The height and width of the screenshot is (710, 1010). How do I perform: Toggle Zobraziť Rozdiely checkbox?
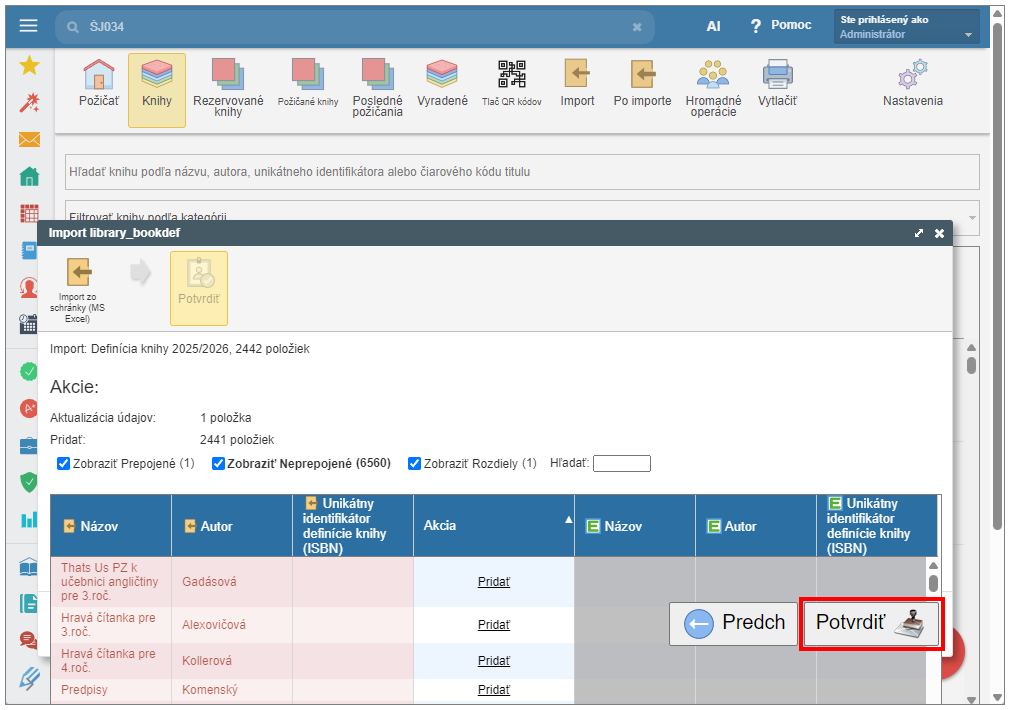[414, 464]
